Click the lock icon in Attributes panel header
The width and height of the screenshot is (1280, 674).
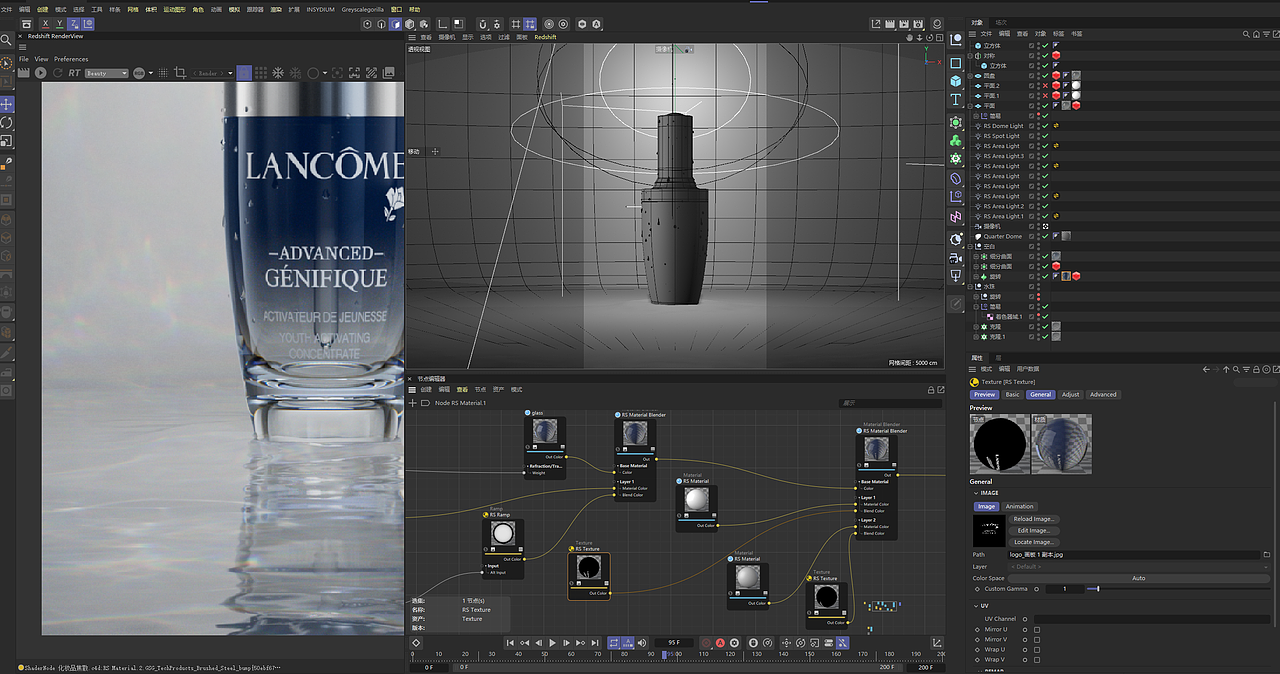point(1256,369)
